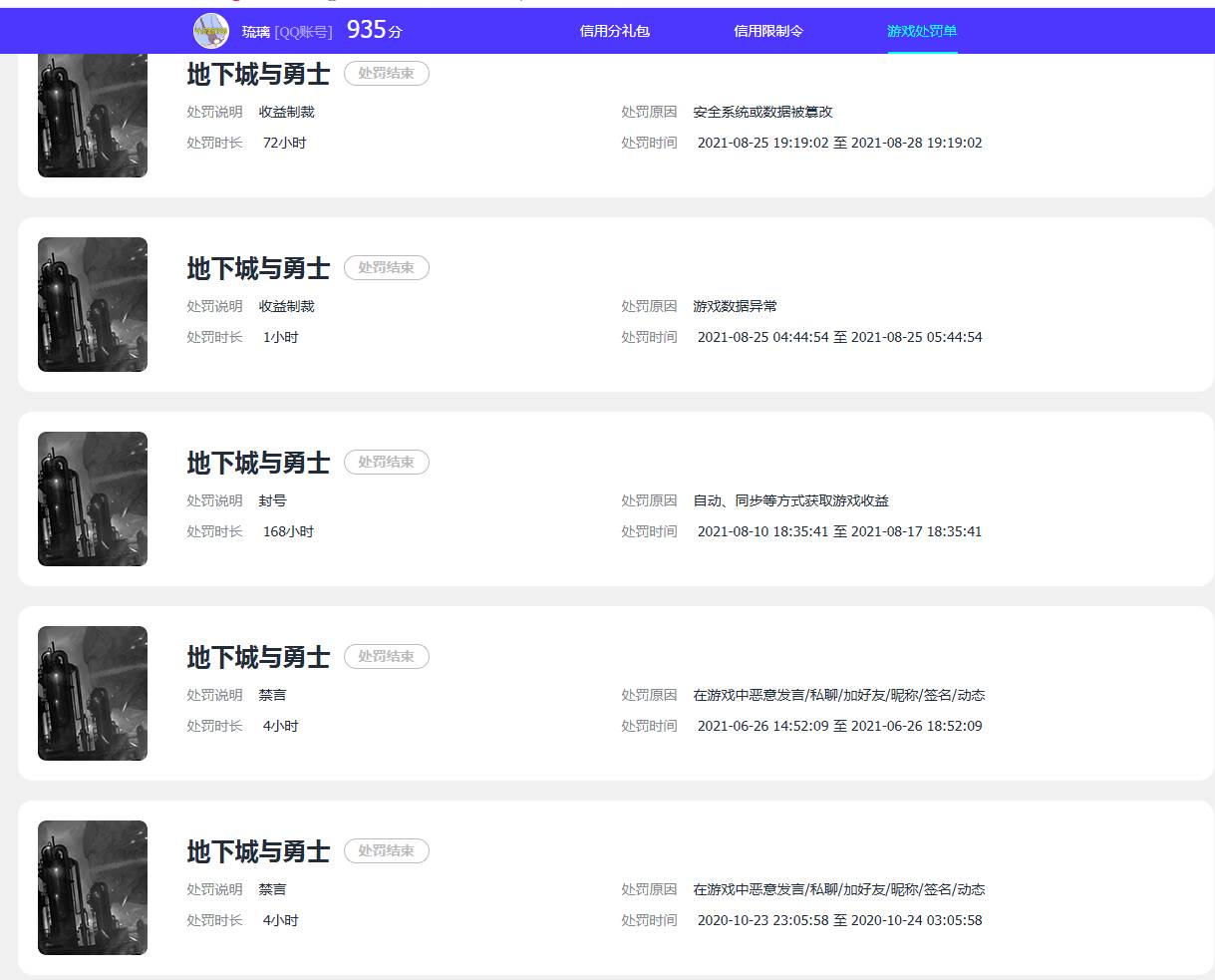This screenshot has width=1215, height=980.
Task: Click 处罚结束 badge on the 72小时 penalty
Action: click(x=386, y=74)
